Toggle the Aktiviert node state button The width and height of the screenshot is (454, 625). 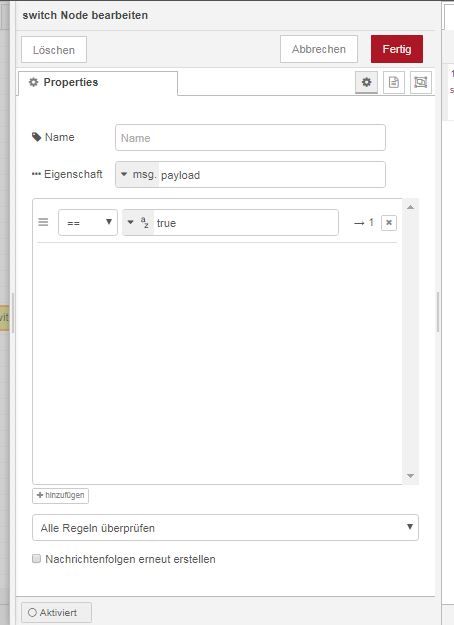[56, 613]
